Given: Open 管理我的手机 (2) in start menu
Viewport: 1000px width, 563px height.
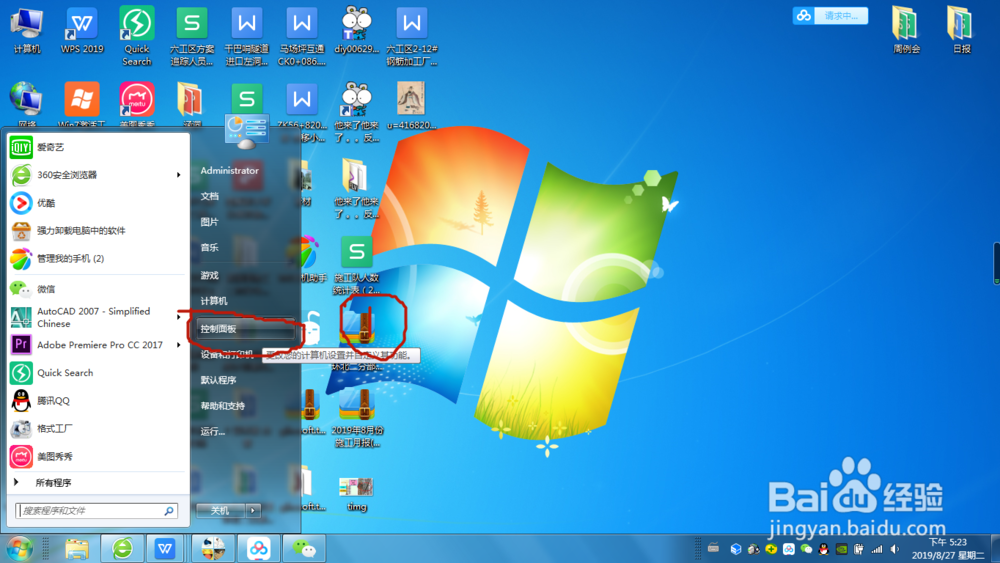Looking at the screenshot, I should click(98, 259).
